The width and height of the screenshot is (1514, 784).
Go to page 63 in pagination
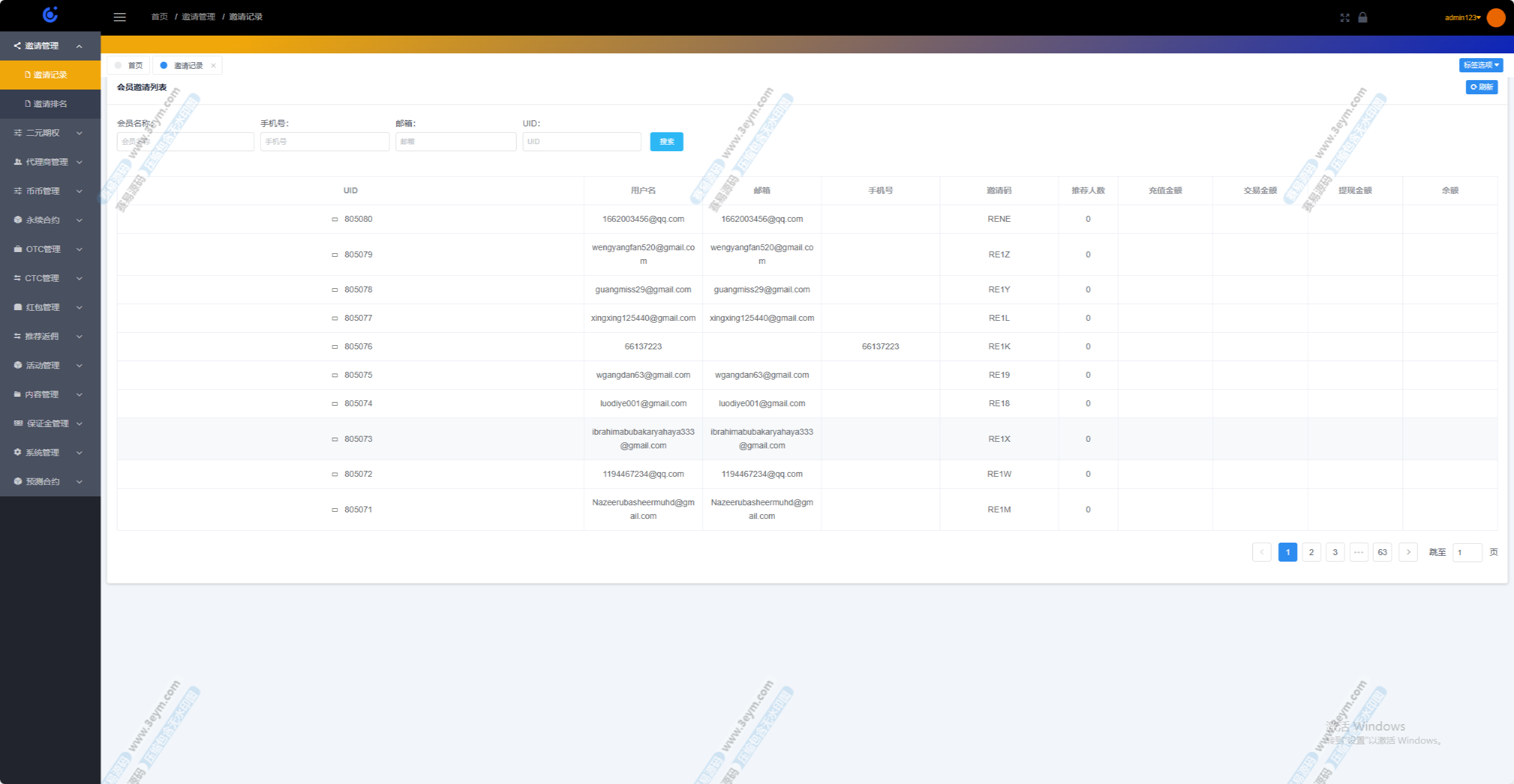(x=1382, y=552)
